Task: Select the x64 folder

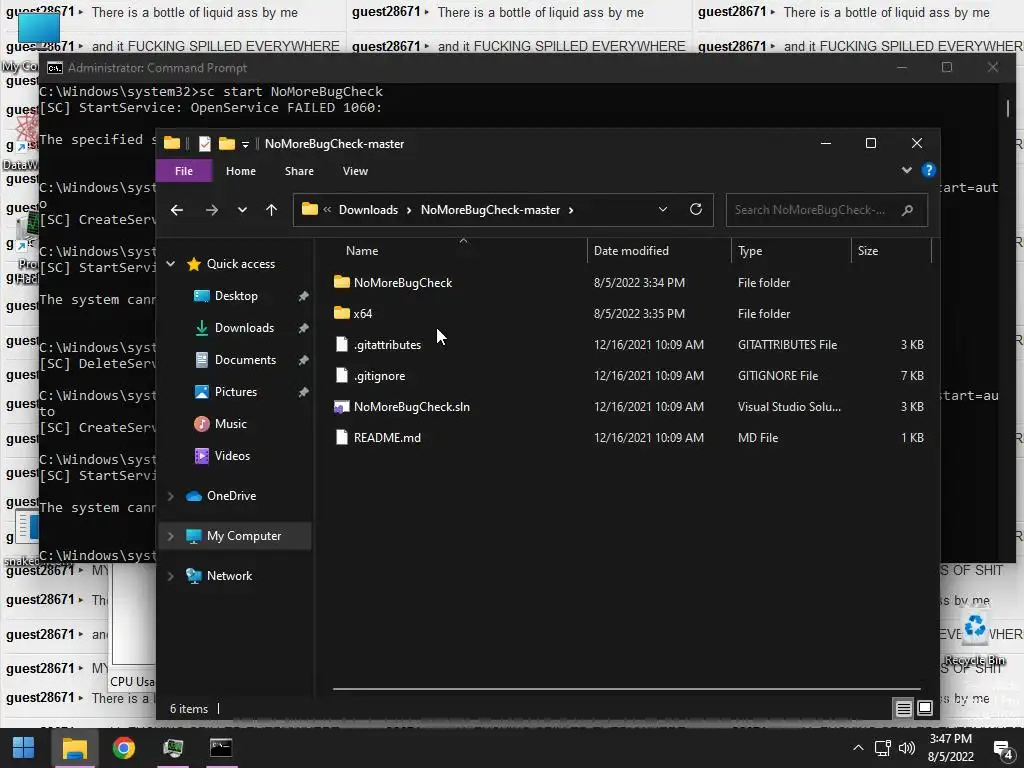Action: (362, 313)
